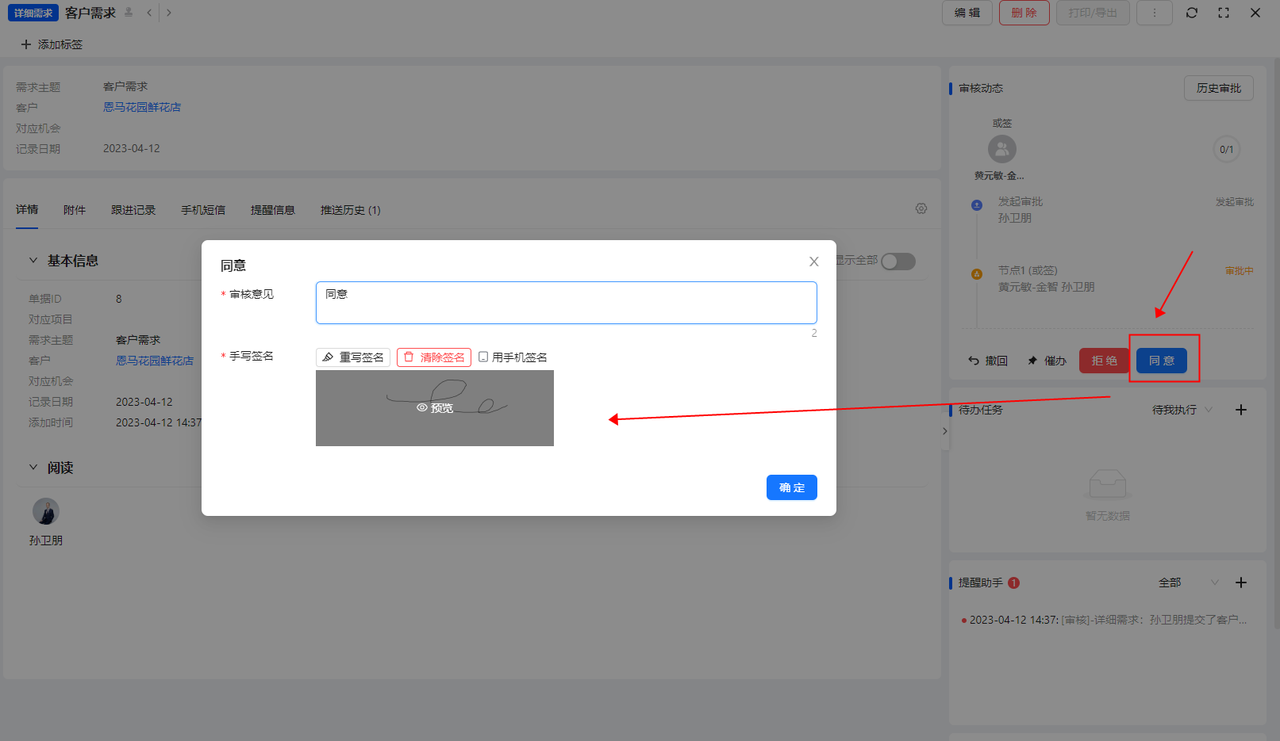Image resolution: width=1280 pixels, height=741 pixels.
Task: Switch to the 跟进记录 tab
Action: point(133,210)
